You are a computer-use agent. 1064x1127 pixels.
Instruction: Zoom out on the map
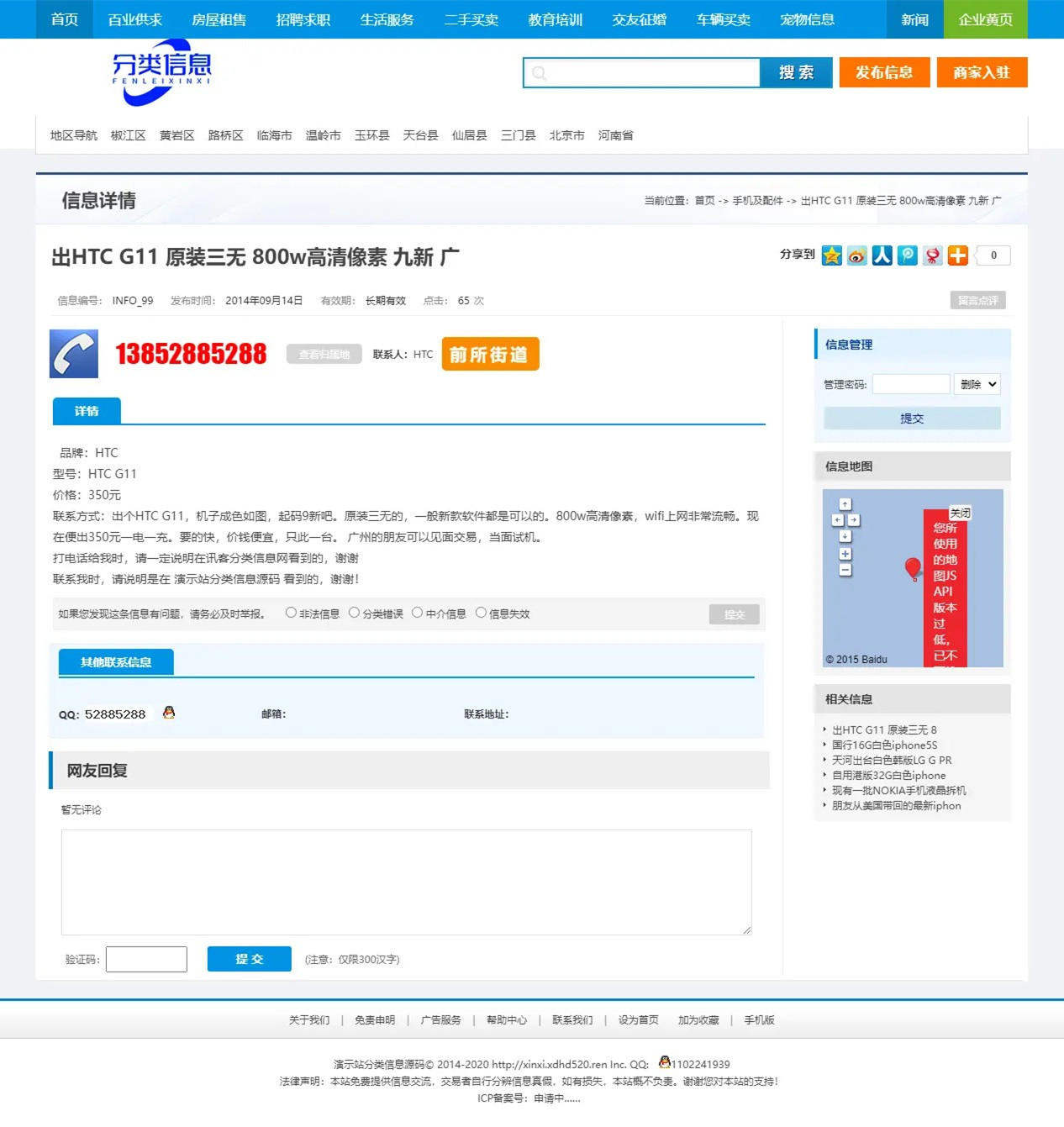[845, 570]
